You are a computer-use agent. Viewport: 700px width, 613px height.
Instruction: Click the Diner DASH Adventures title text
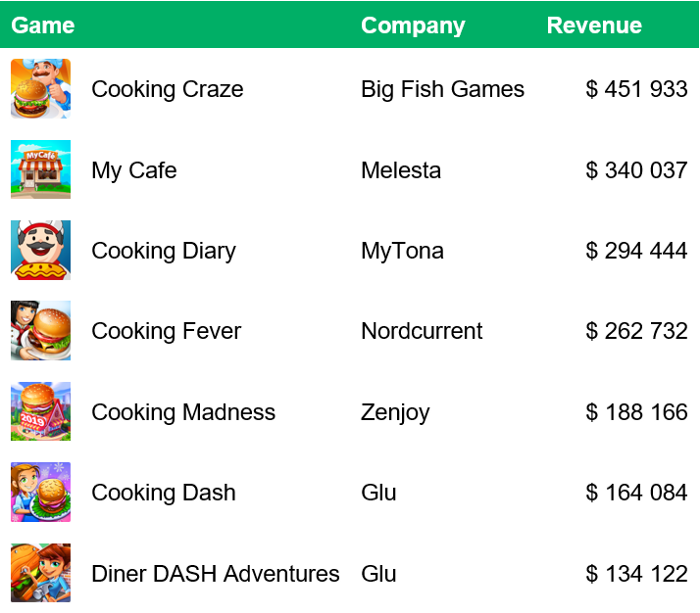(215, 574)
